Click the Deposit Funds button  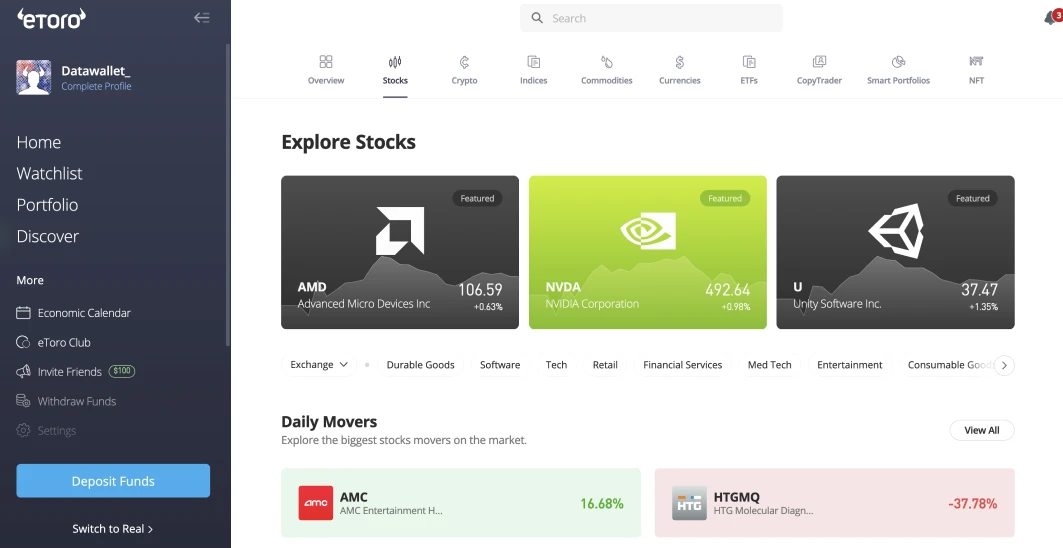[113, 481]
